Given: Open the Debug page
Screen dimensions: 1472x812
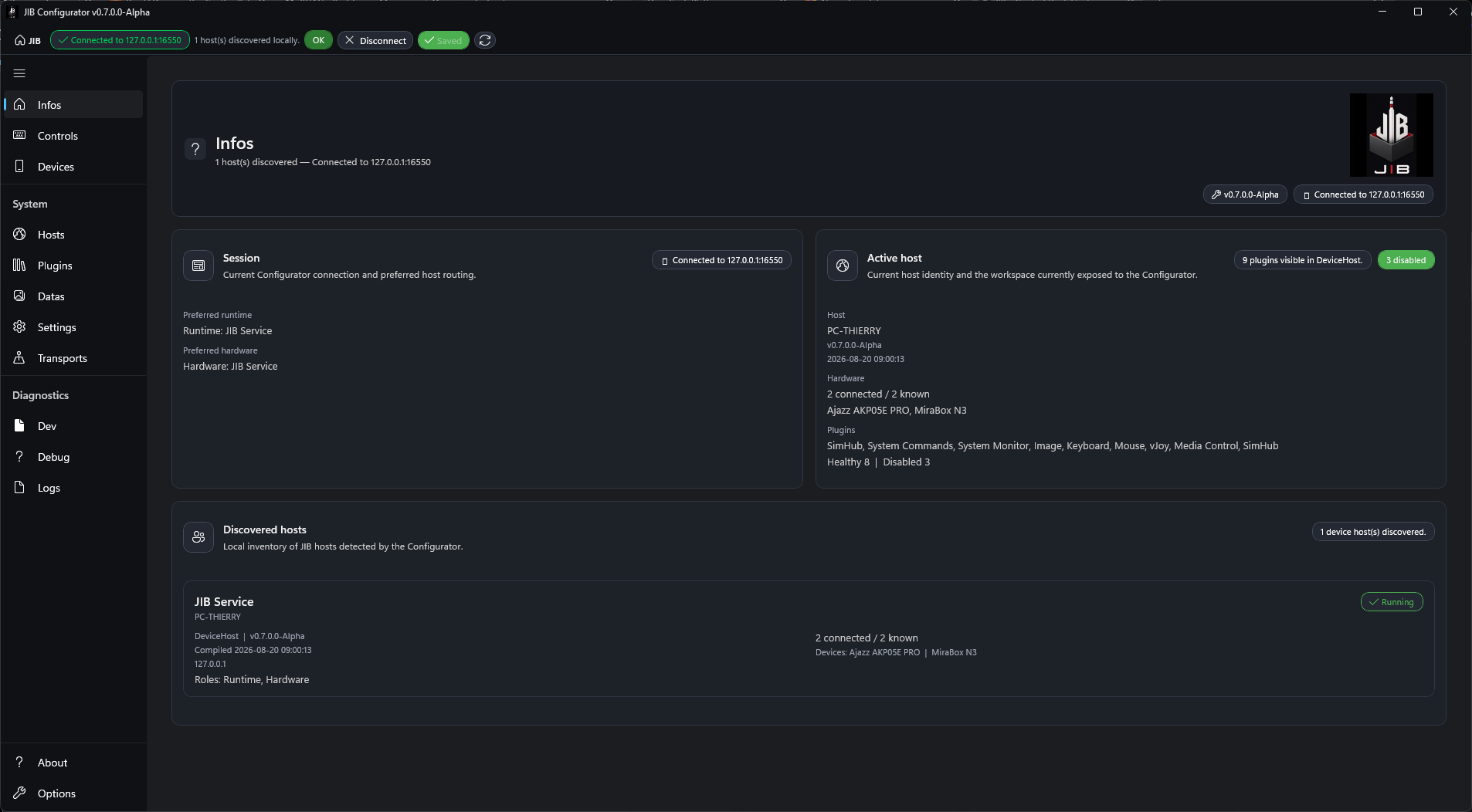Looking at the screenshot, I should (x=73, y=457).
